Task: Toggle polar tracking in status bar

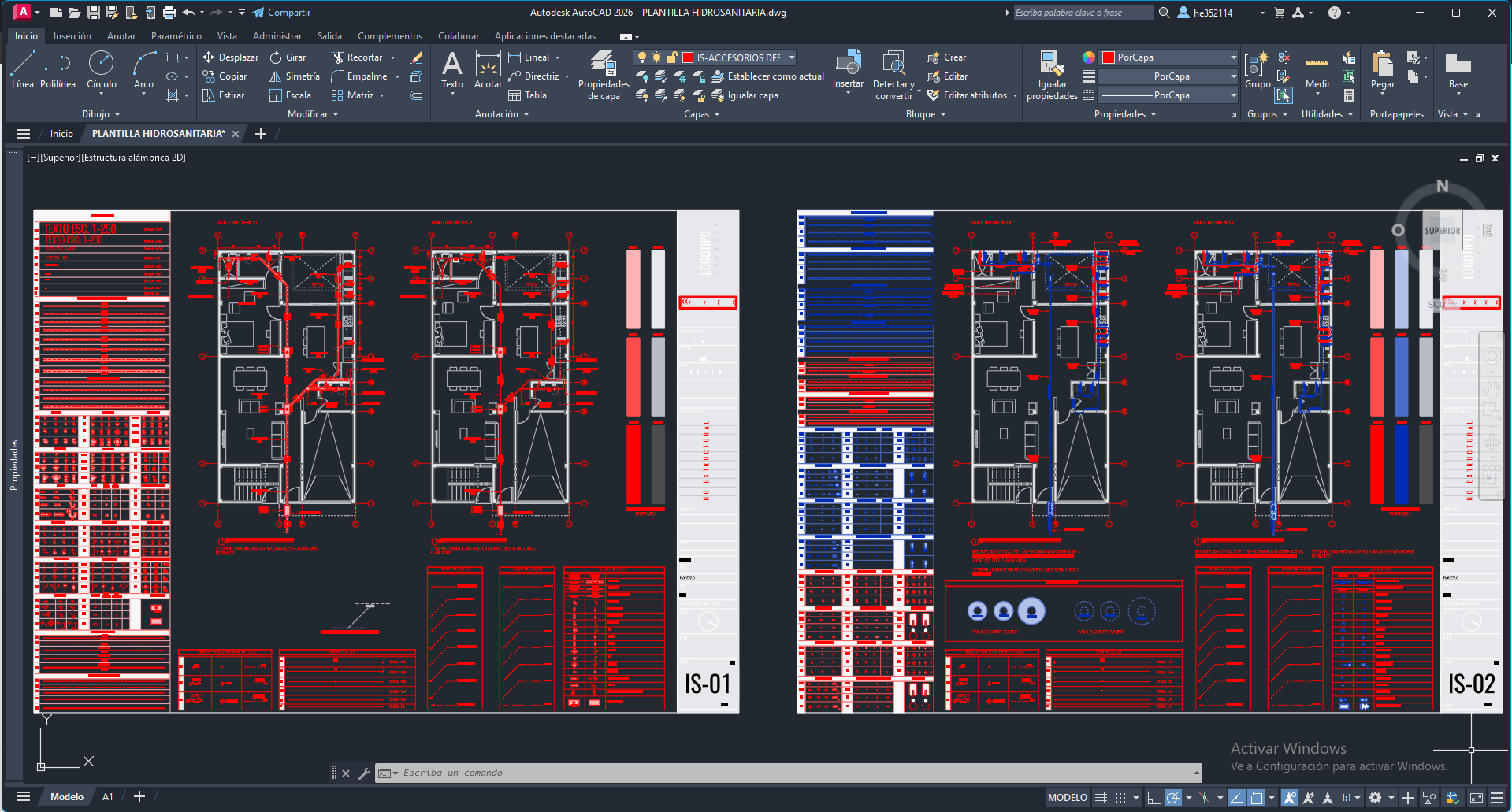Action: pos(1173,798)
